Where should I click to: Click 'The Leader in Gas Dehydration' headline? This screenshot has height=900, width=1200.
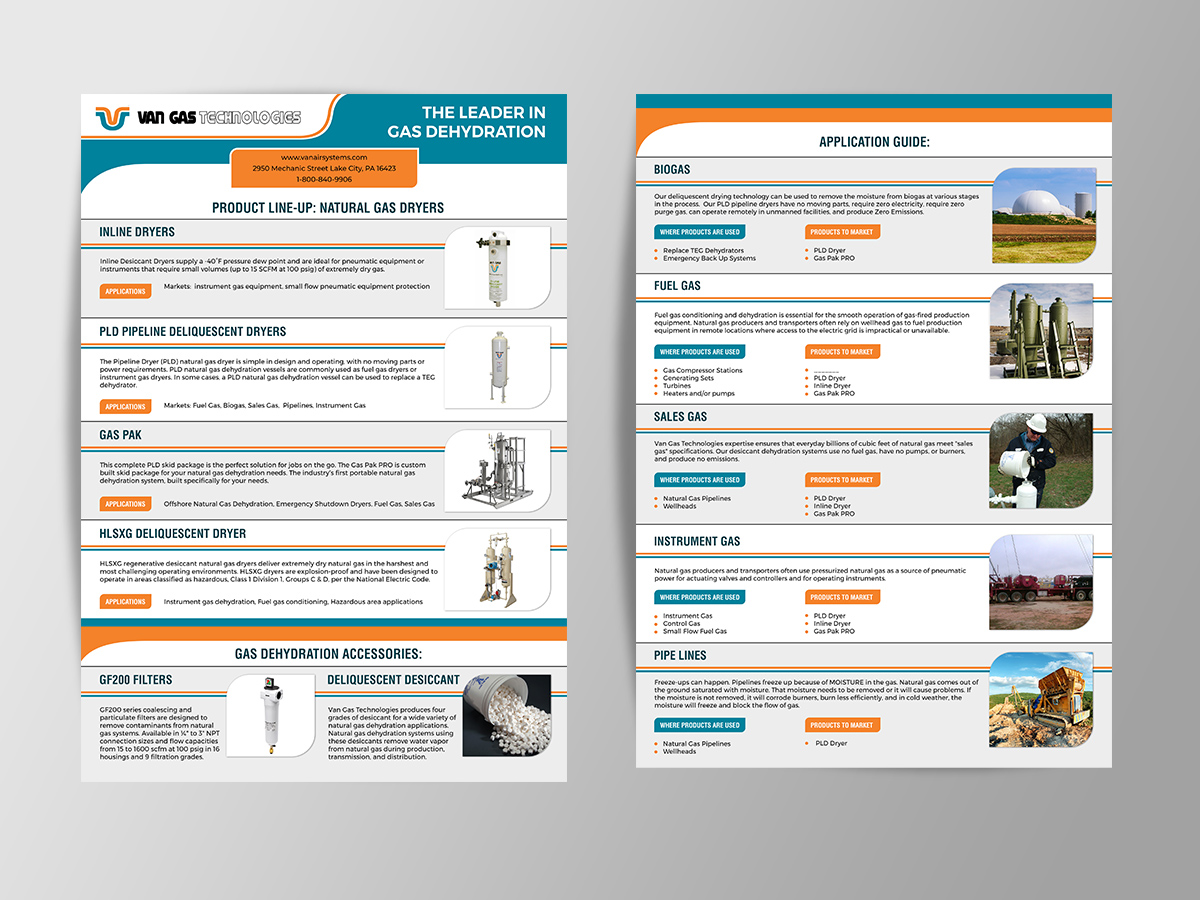[x=468, y=122]
